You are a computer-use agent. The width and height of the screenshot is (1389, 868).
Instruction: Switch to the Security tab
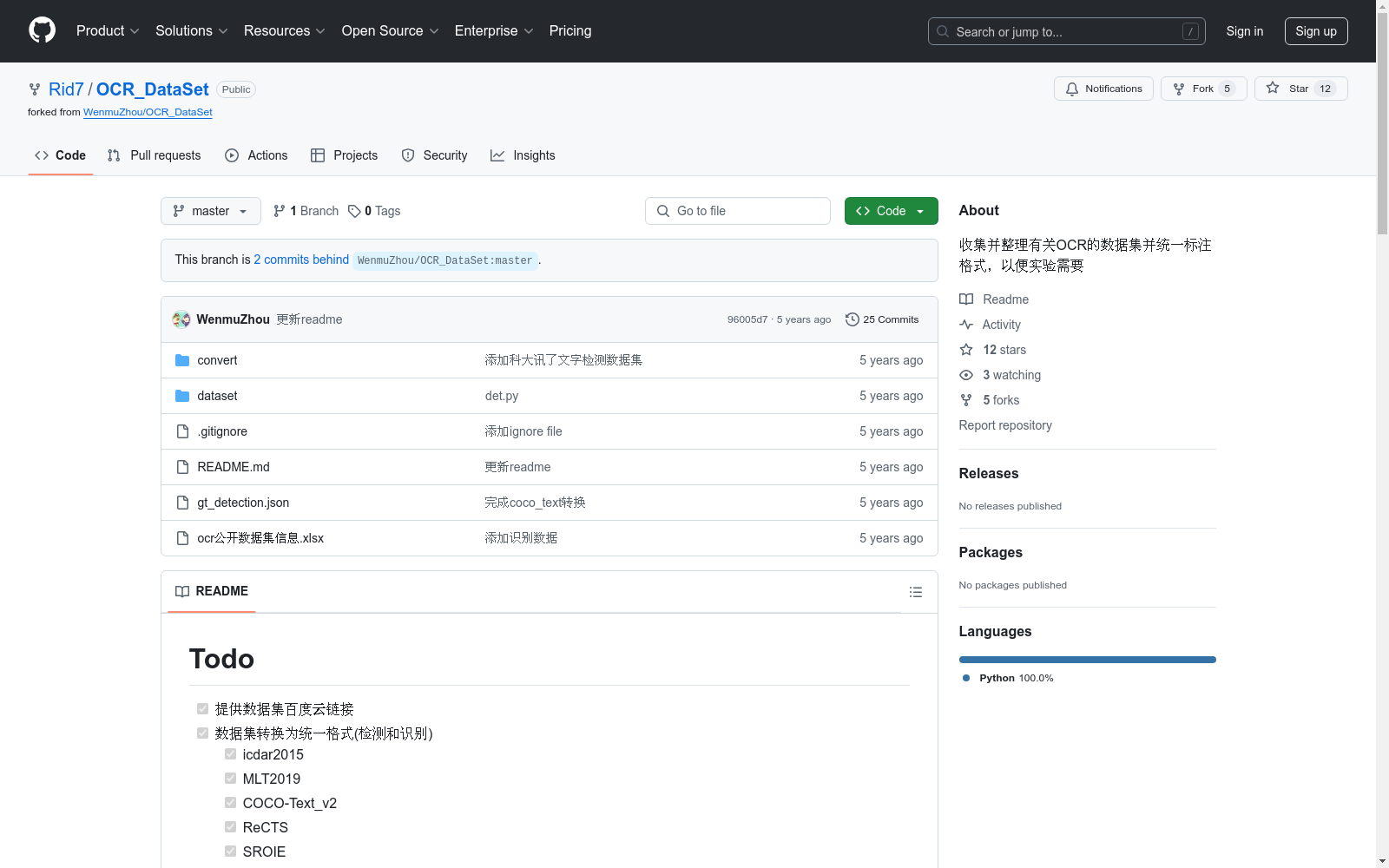pos(435,155)
